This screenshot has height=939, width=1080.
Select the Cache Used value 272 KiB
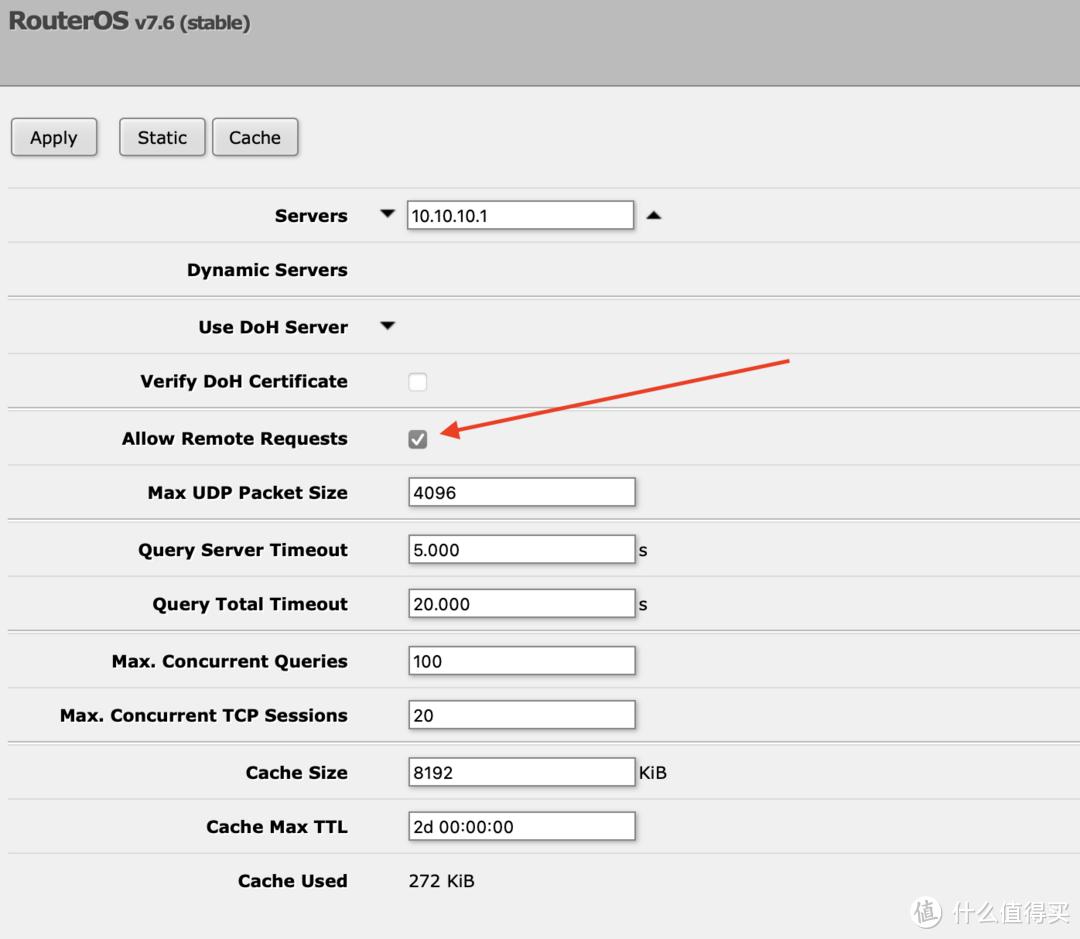point(442,880)
